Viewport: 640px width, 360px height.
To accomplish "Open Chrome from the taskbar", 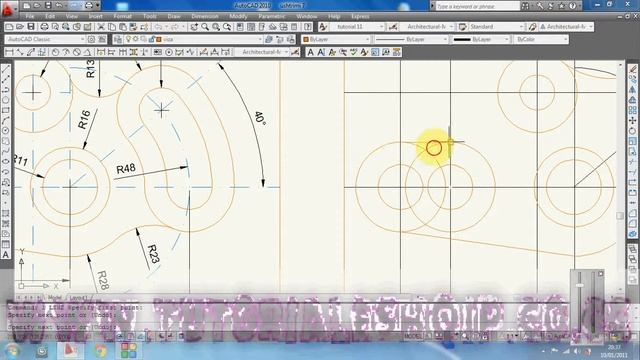I will pos(100,351).
